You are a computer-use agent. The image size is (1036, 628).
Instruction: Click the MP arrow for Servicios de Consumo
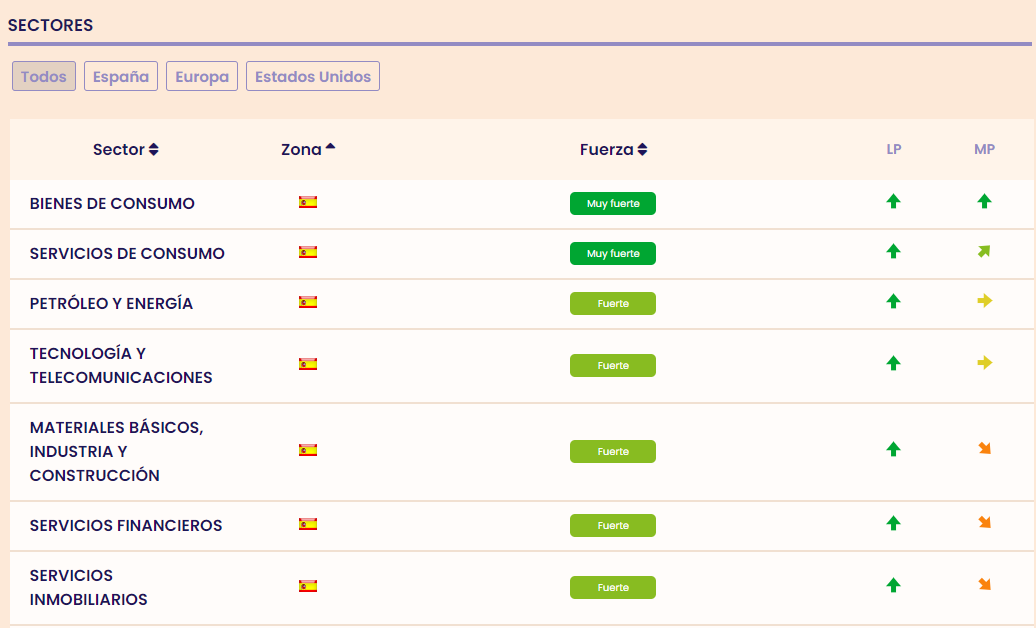[984, 252]
